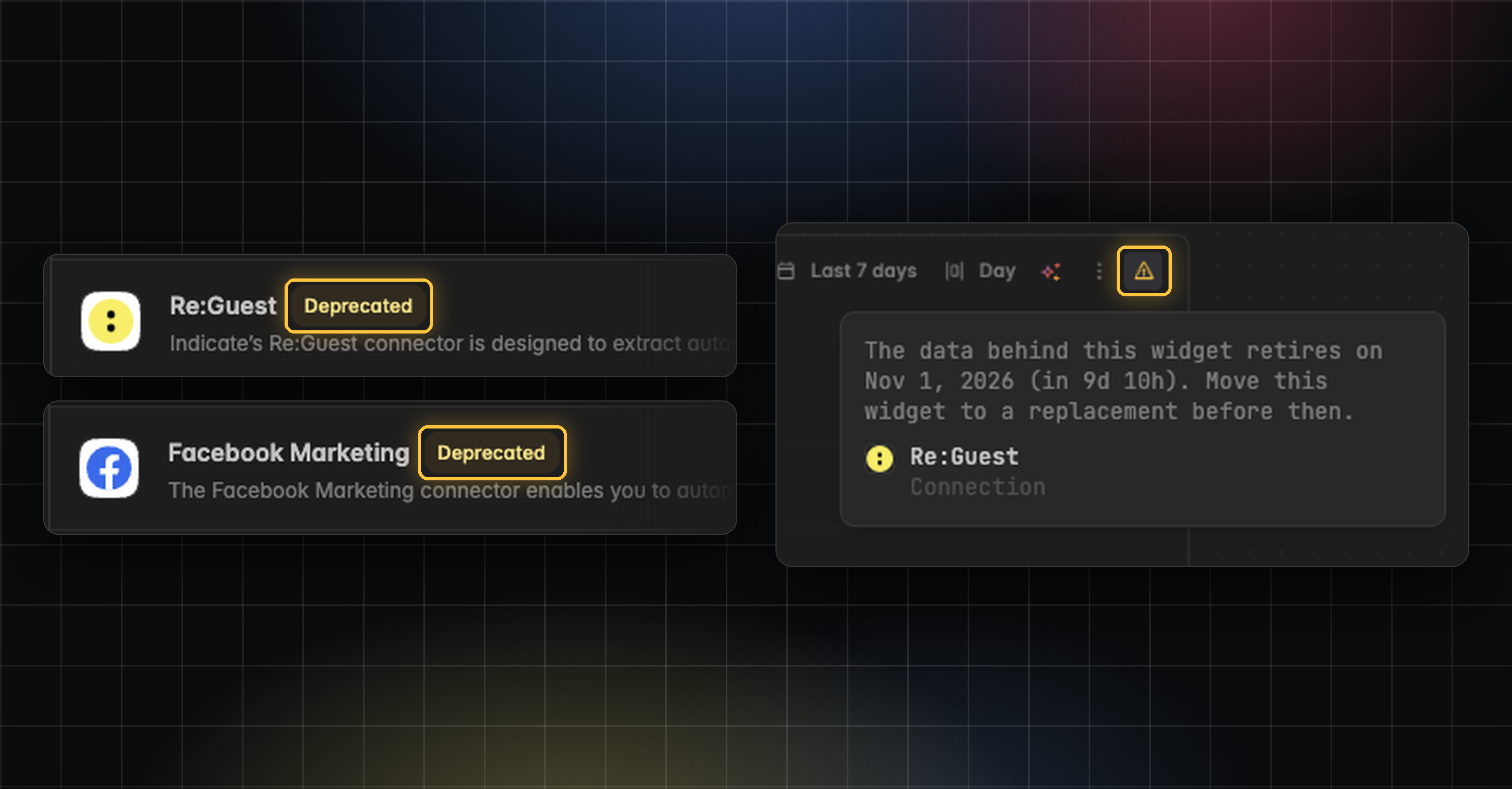Click the granularity icon beside Day
This screenshot has width=1512, height=789.
pyautogui.click(x=954, y=271)
